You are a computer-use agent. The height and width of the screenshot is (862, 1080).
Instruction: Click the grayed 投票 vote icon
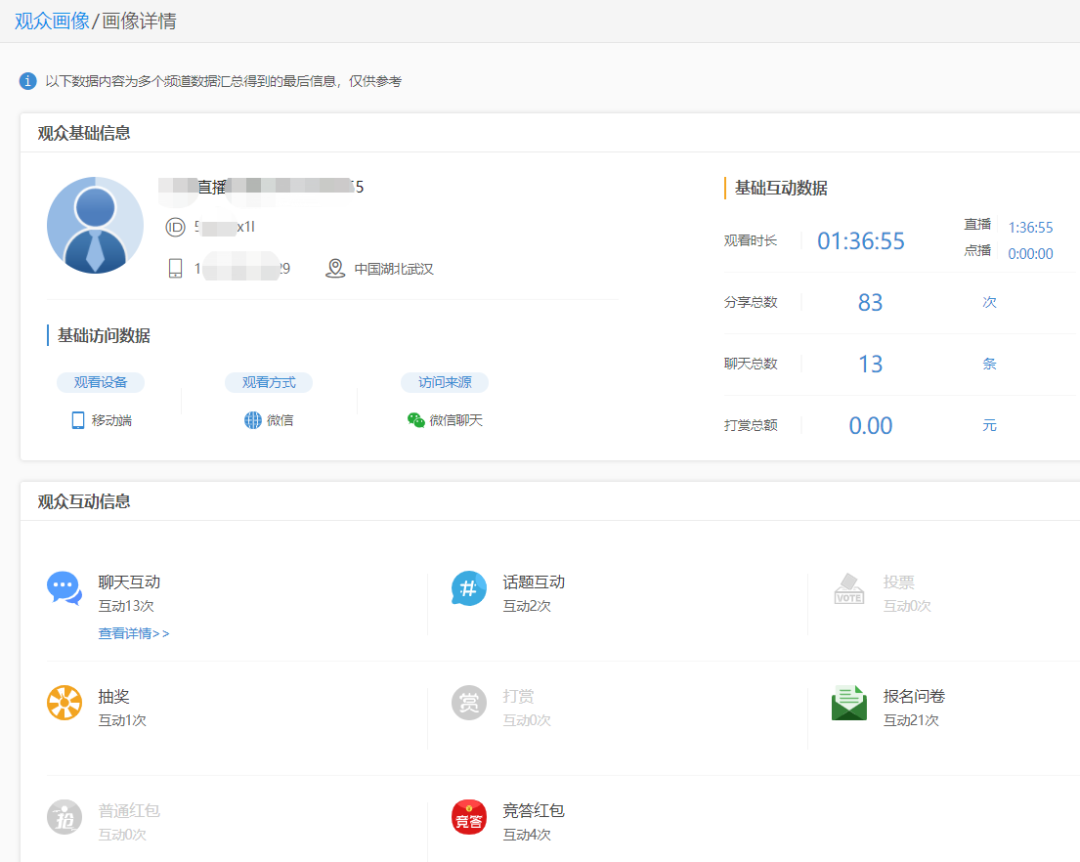click(x=848, y=590)
